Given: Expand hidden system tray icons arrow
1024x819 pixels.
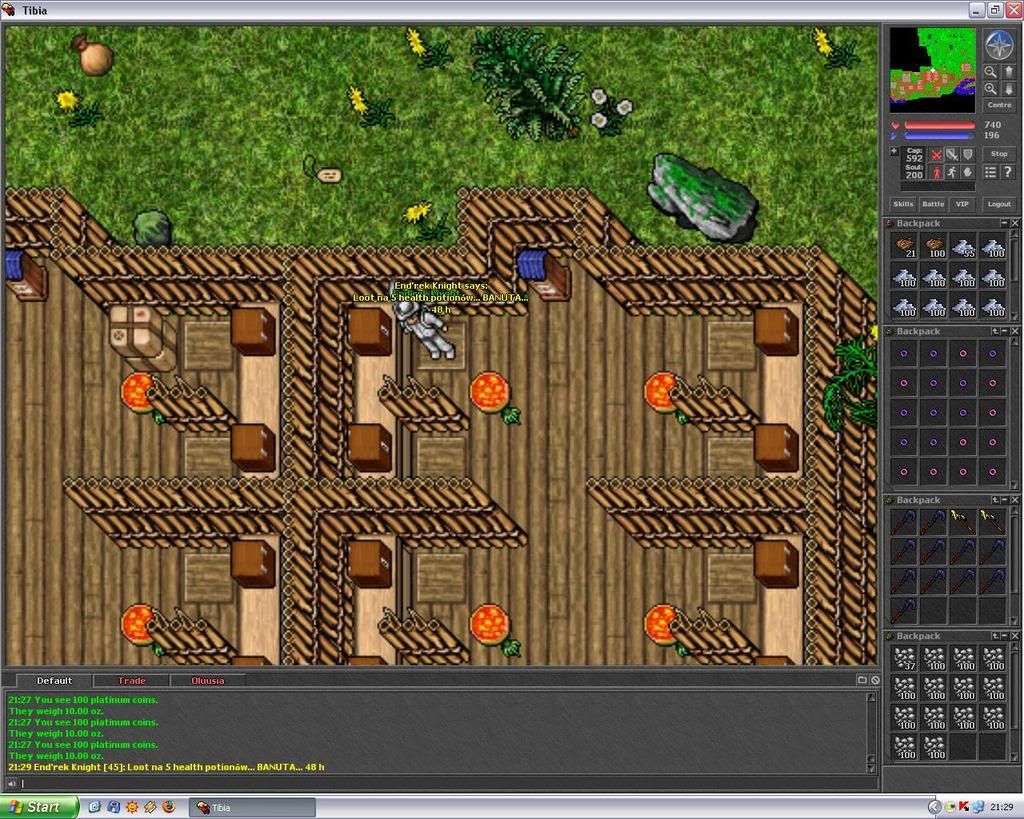Looking at the screenshot, I should tap(935, 807).
